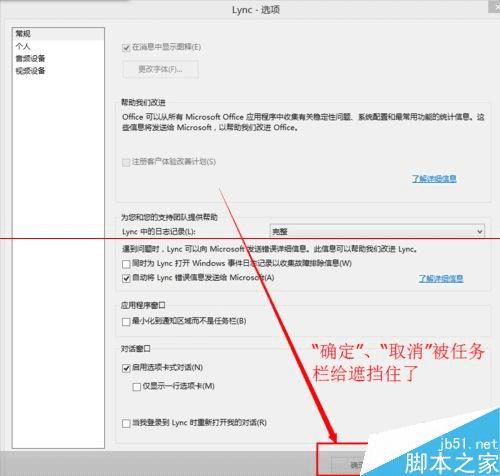This screenshot has height=476, width=500.
Task: Click the Lync 中的日志记录 label
Action: pyautogui.click(x=159, y=232)
